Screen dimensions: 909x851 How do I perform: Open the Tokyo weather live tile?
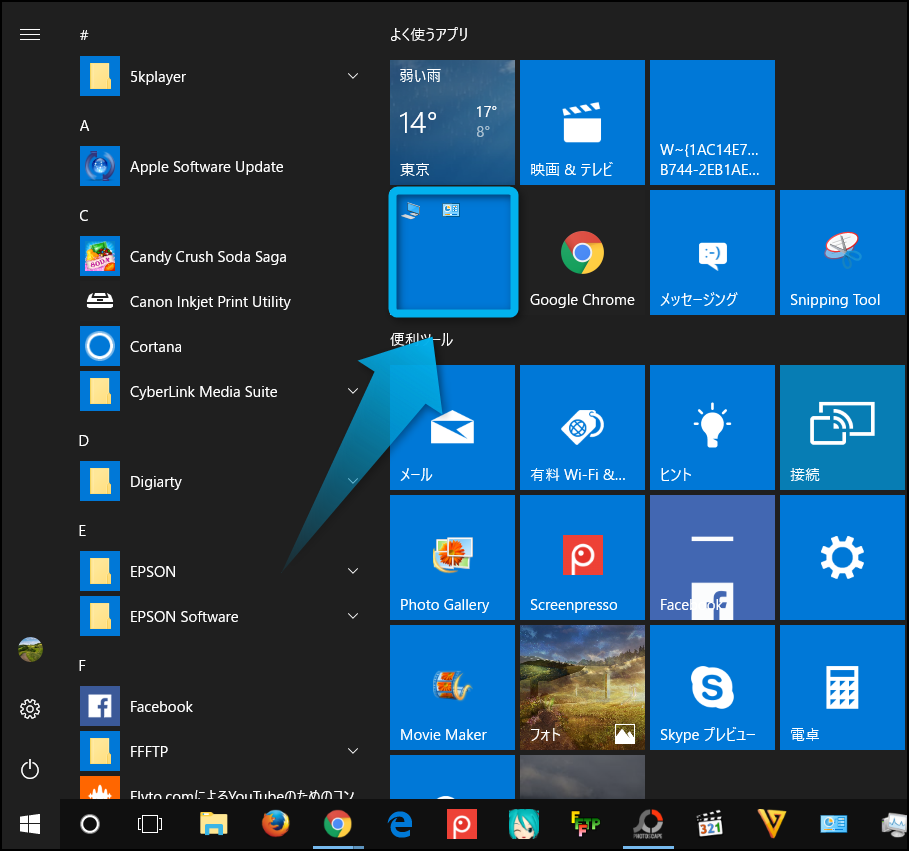coord(452,122)
